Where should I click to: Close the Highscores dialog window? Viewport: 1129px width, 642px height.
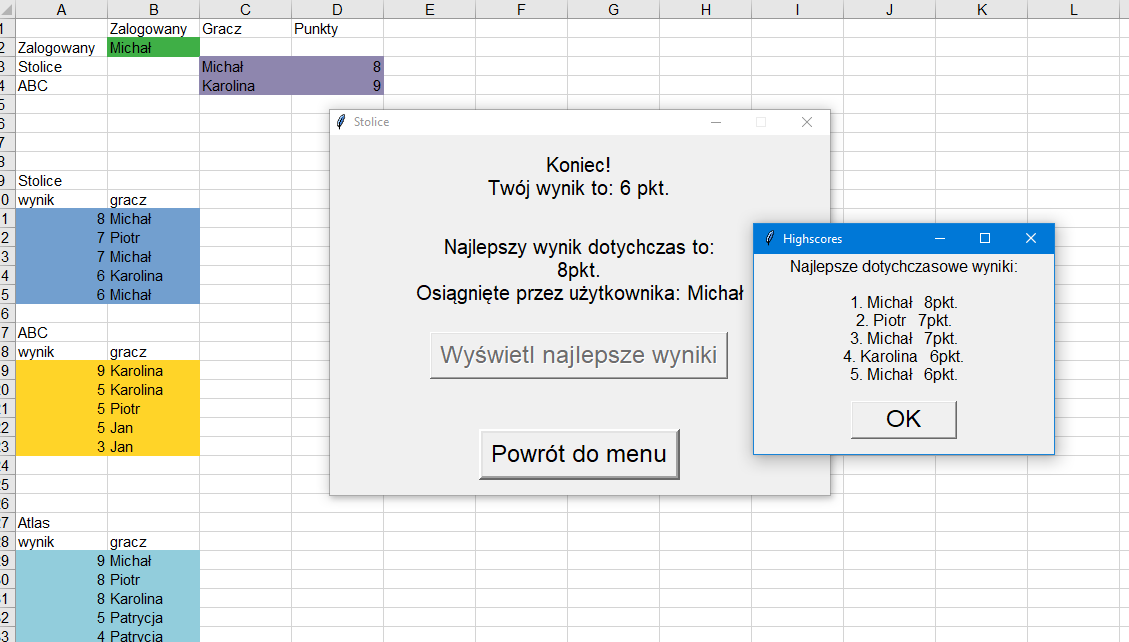coord(1031,239)
